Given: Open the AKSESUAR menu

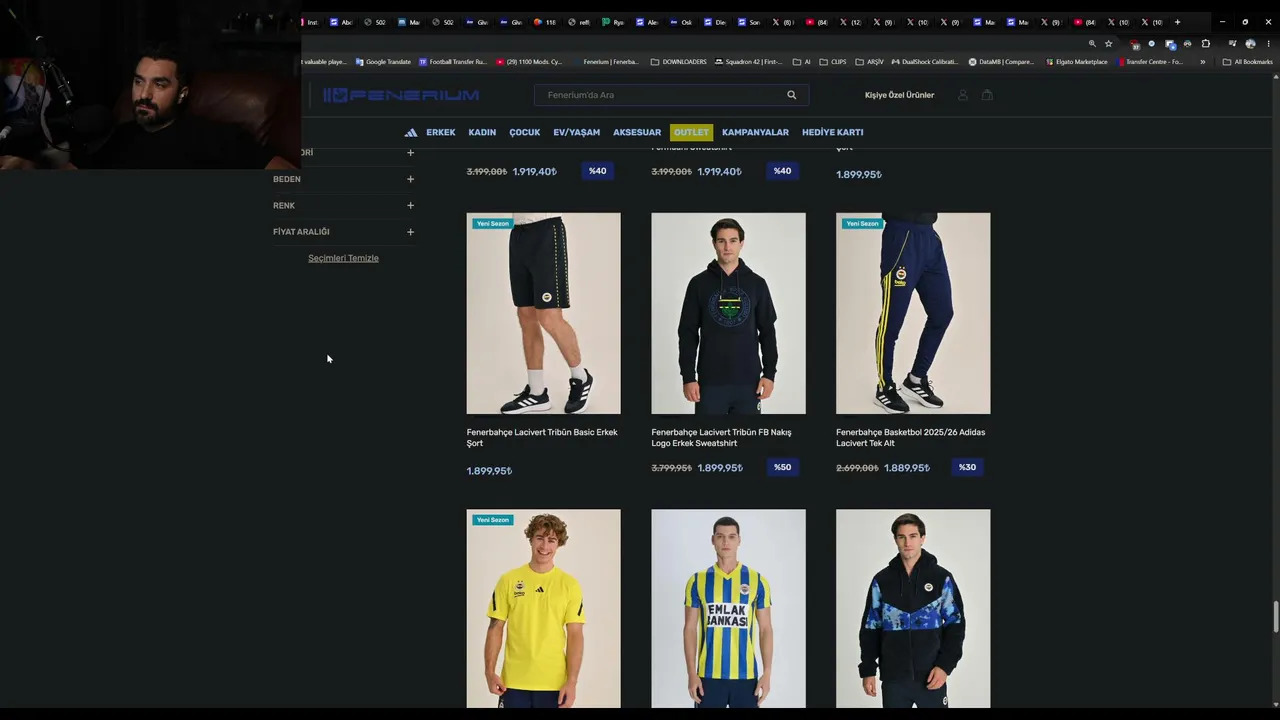Looking at the screenshot, I should tap(637, 132).
